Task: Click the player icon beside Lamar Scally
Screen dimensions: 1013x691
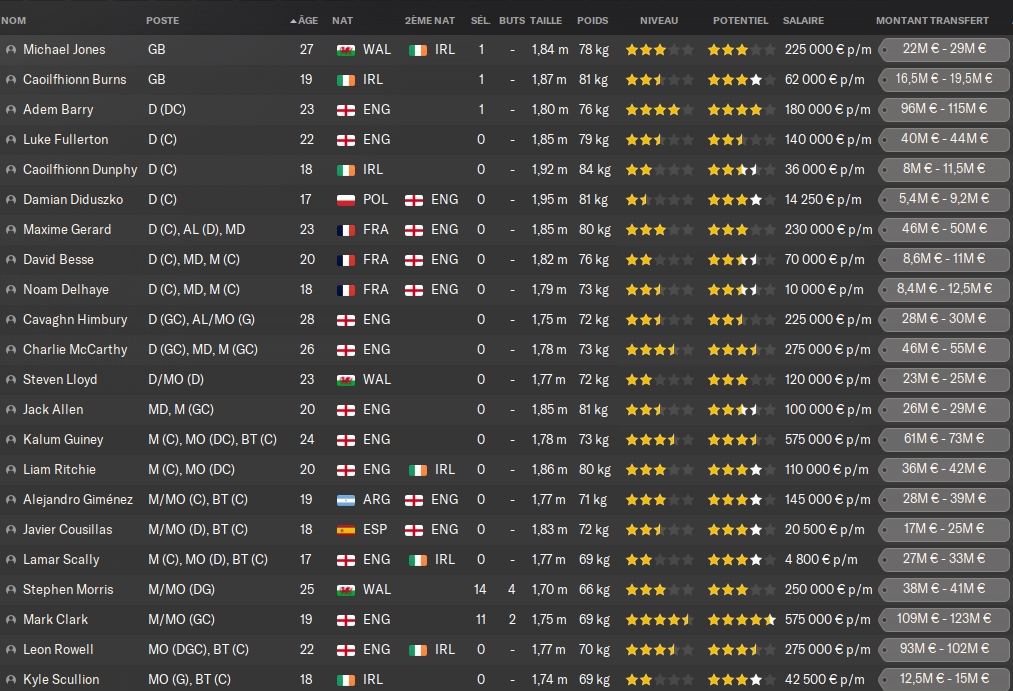Action: click(10, 561)
